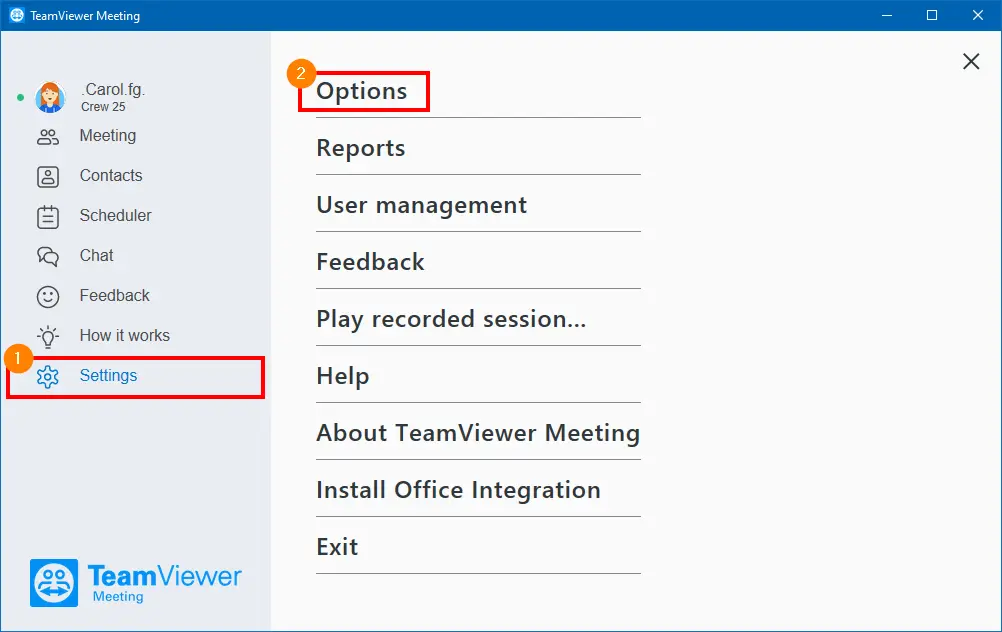This screenshot has height=632, width=1002.
Task: Click the green online status dot
Action: click(20, 98)
